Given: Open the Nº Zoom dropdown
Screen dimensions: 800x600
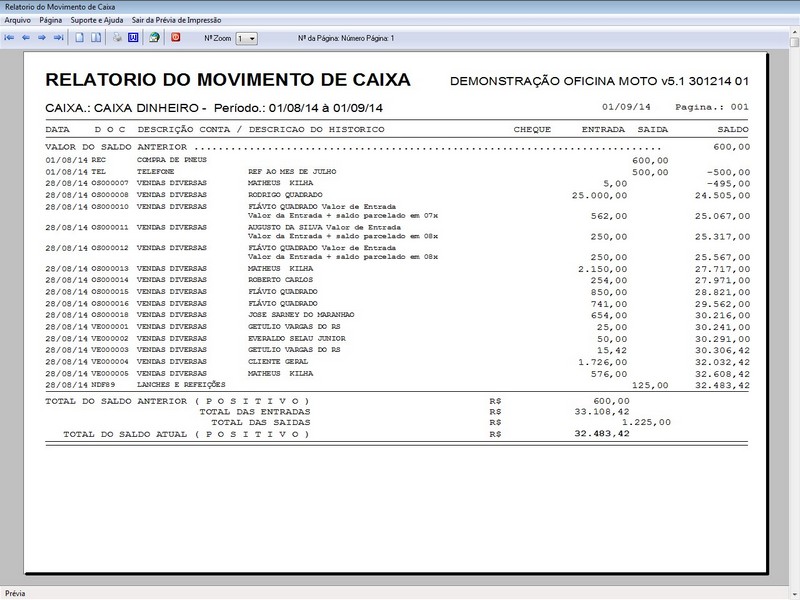Looking at the screenshot, I should pos(253,38).
